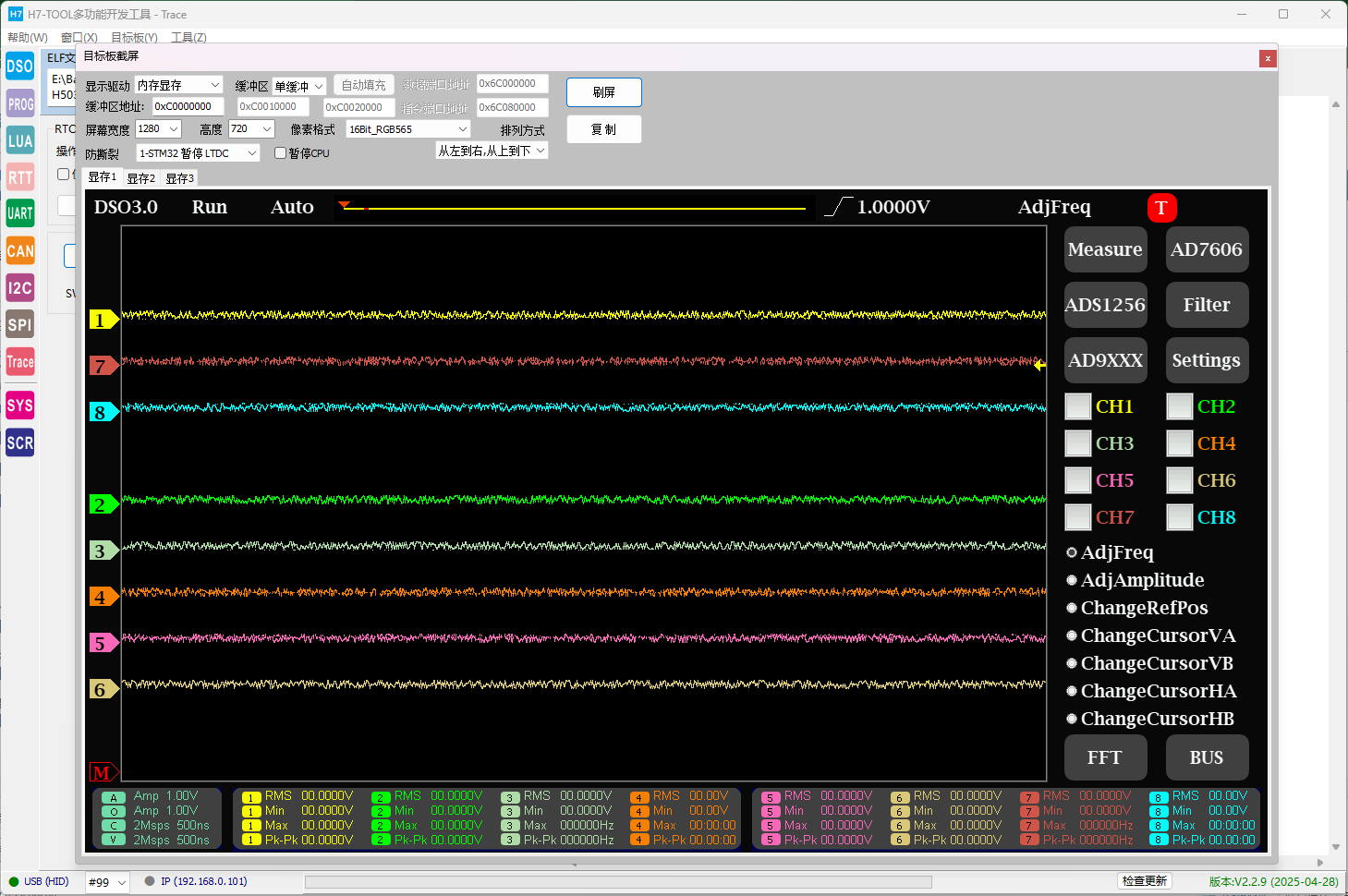Open the UART tool icon

(x=19, y=213)
